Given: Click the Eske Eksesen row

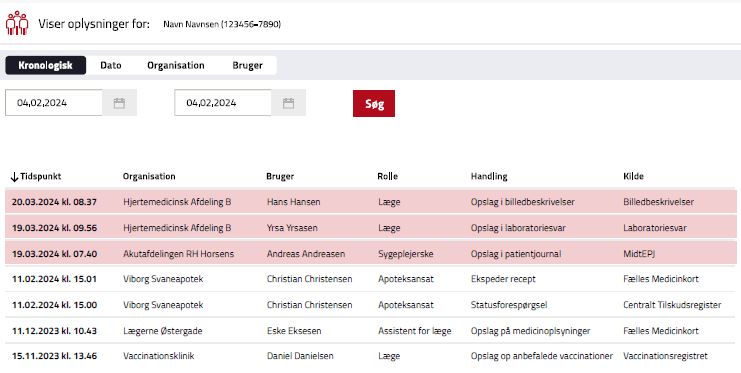Looking at the screenshot, I should 370,330.
